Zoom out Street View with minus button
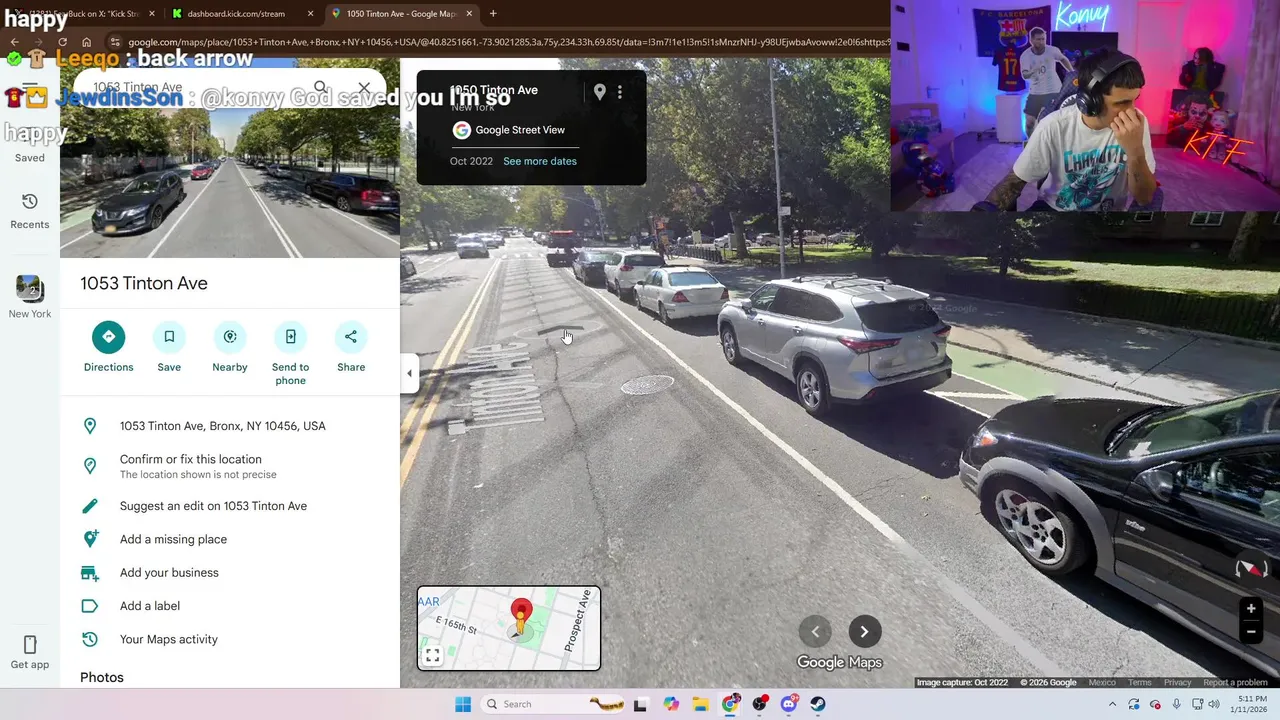 1251,632
